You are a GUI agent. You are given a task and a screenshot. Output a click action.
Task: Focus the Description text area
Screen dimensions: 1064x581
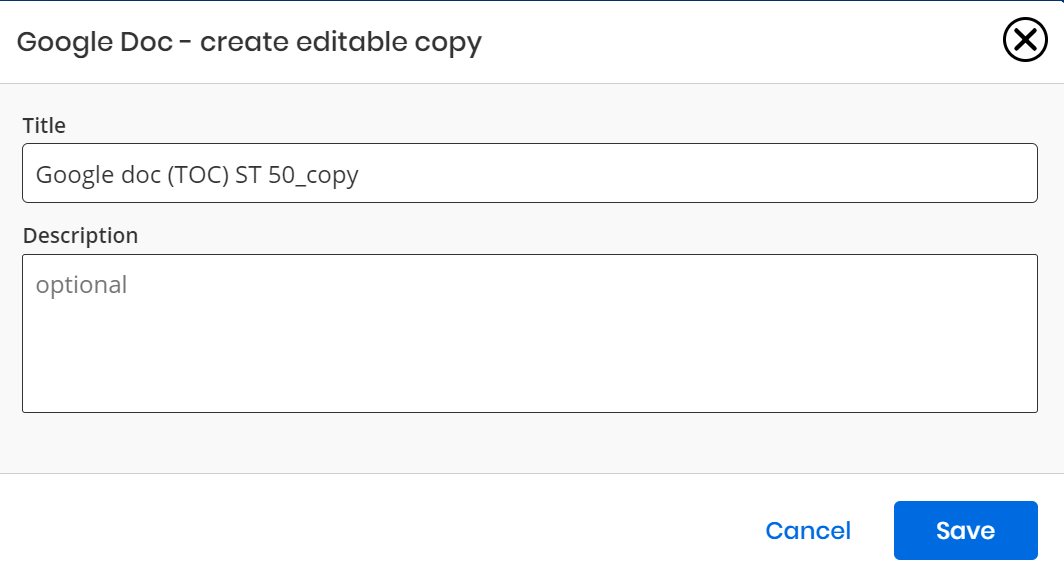point(529,333)
